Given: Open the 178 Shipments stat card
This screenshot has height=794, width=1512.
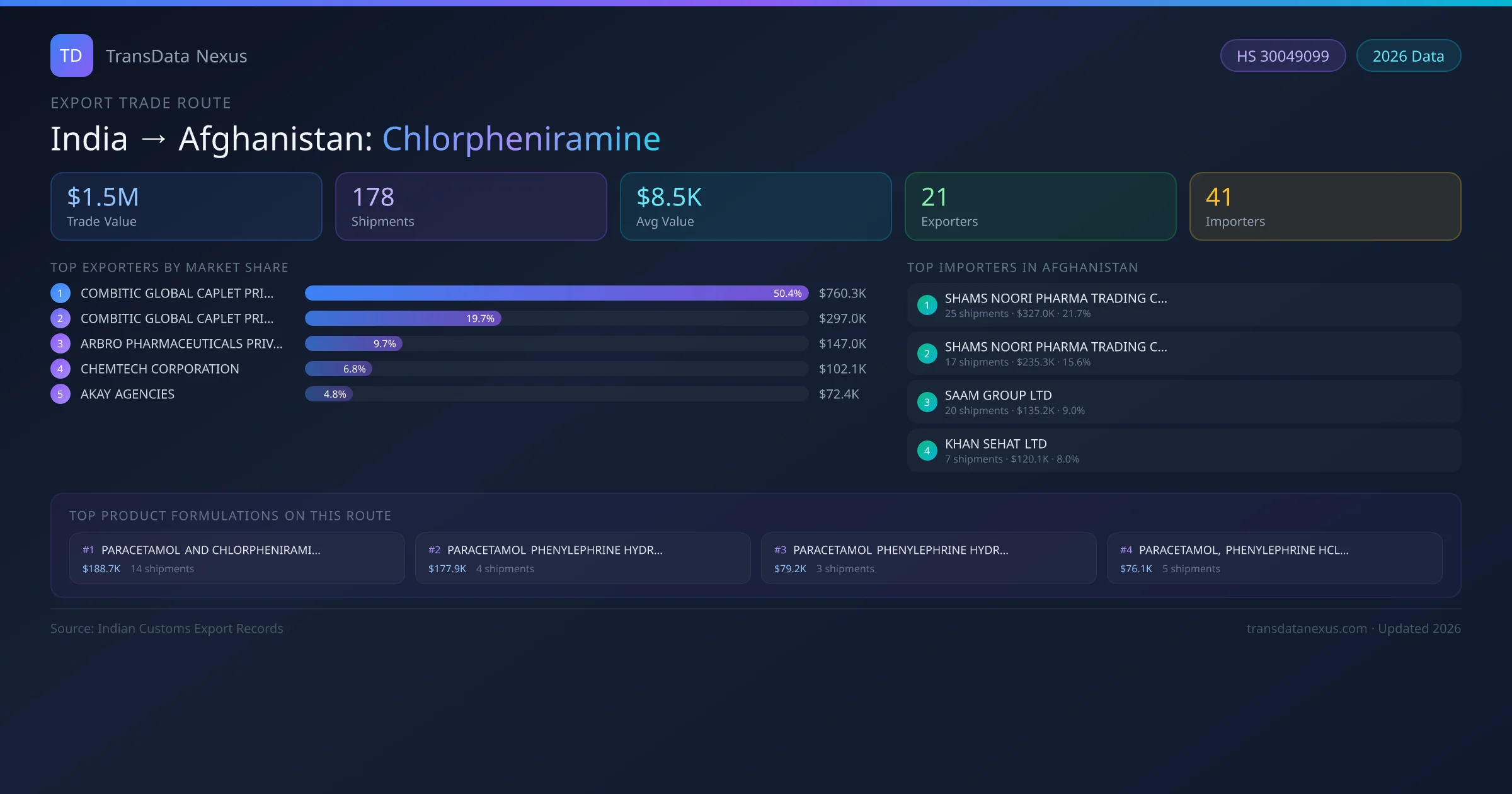Looking at the screenshot, I should point(471,206).
